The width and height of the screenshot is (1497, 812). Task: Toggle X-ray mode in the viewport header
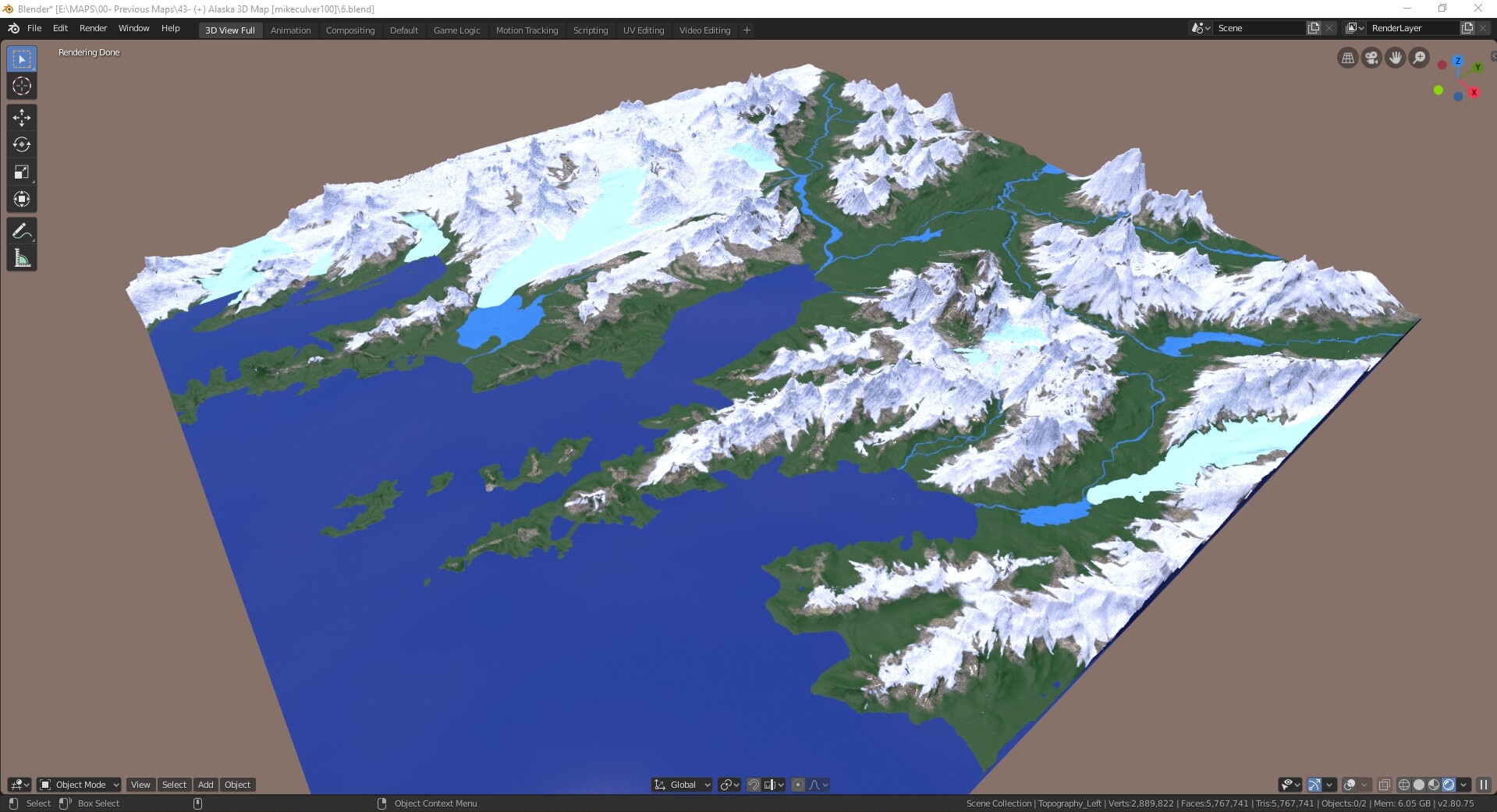(1385, 785)
